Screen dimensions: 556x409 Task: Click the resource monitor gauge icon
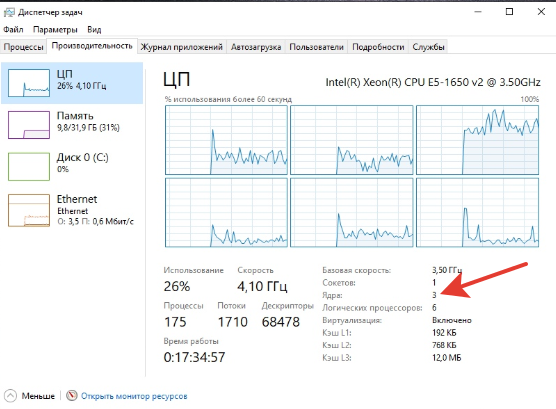[x=72, y=396]
